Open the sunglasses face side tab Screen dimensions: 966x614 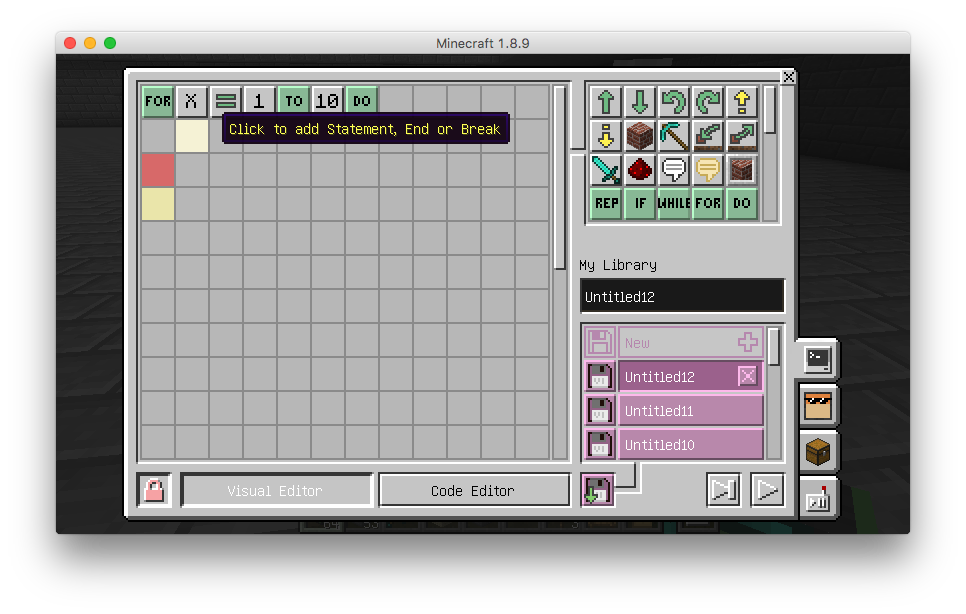(818, 406)
